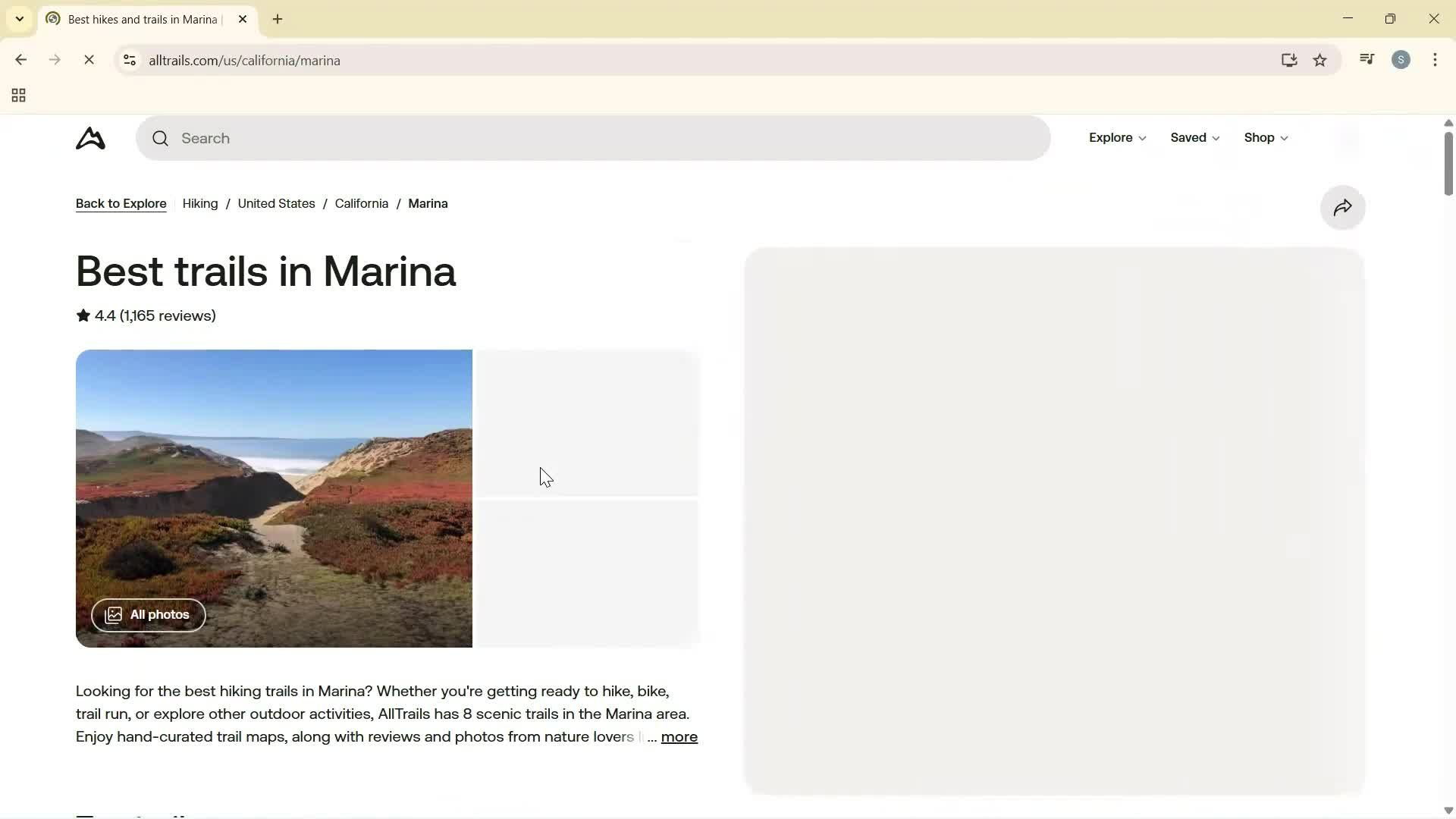Open the Chrome three-dot menu
This screenshot has height=819, width=1456.
(1436, 60)
